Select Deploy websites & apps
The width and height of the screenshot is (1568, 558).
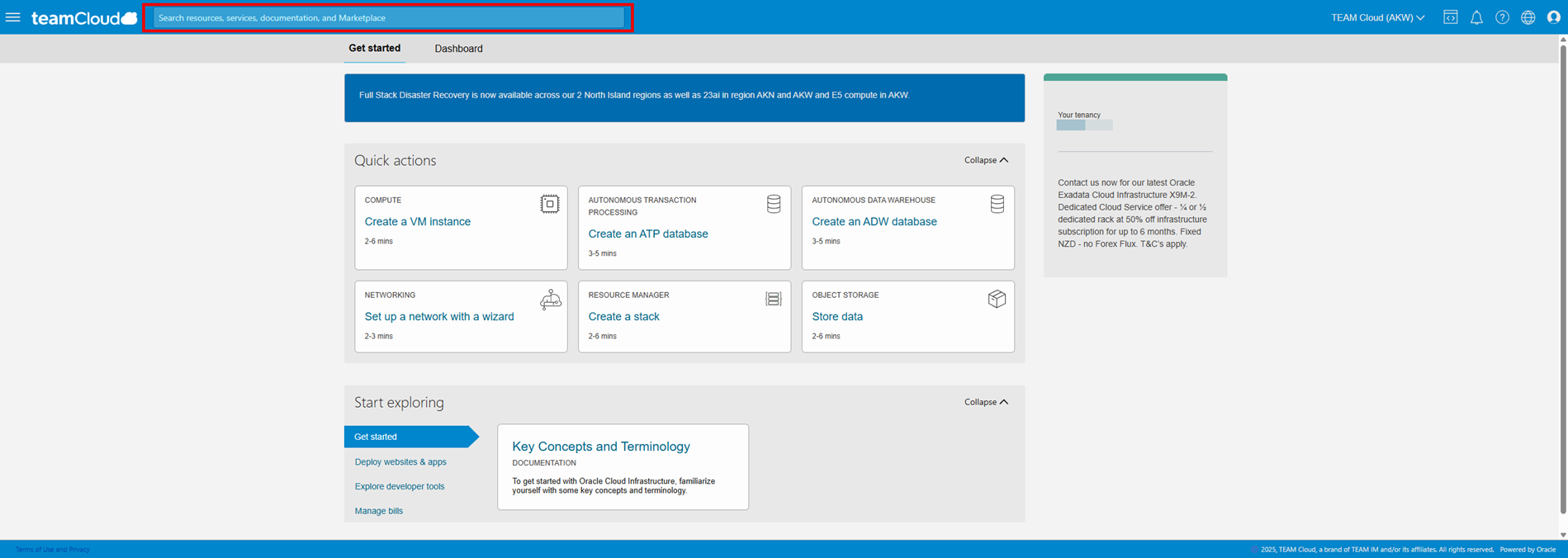[400, 462]
